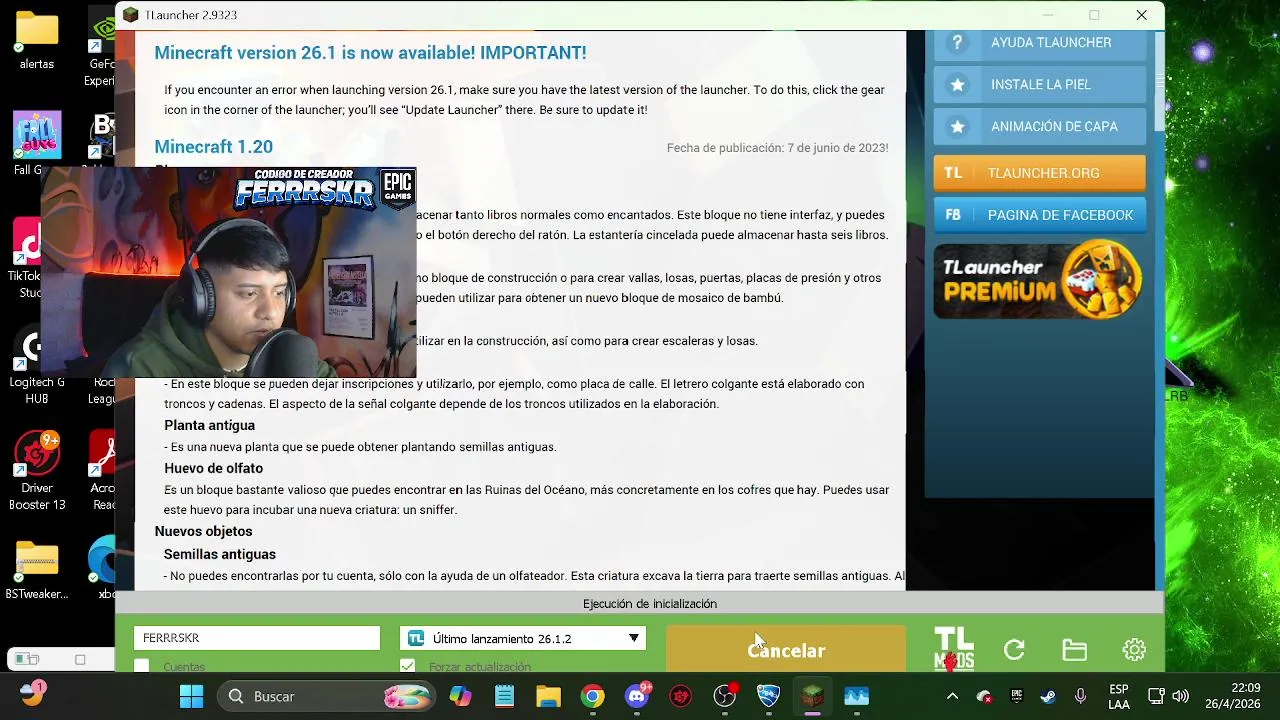Click microphone icon in system tray
This screenshot has height=720, width=1280.
click(x=1080, y=696)
